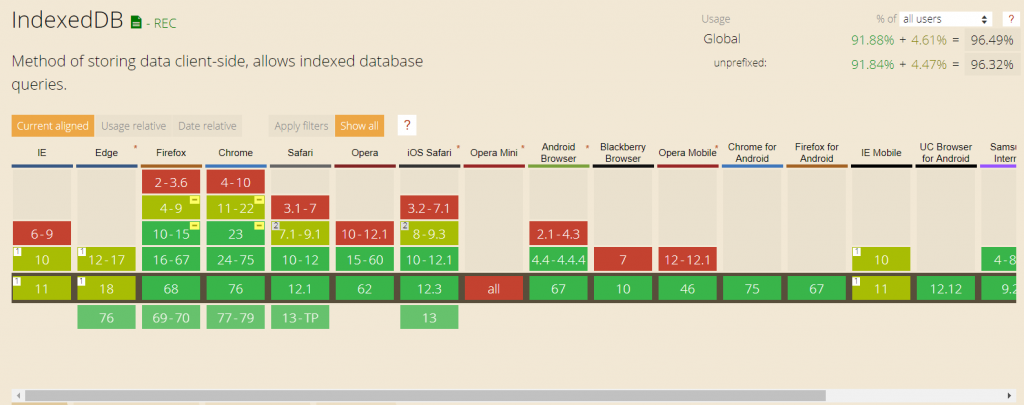Select the iOS Safari 3.2-7.1 cell
This screenshot has width=1024, height=405.
coord(429,208)
